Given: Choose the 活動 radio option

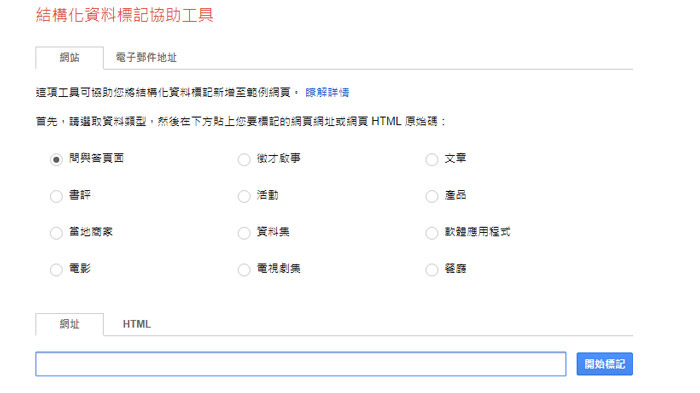Looking at the screenshot, I should pos(244,196).
